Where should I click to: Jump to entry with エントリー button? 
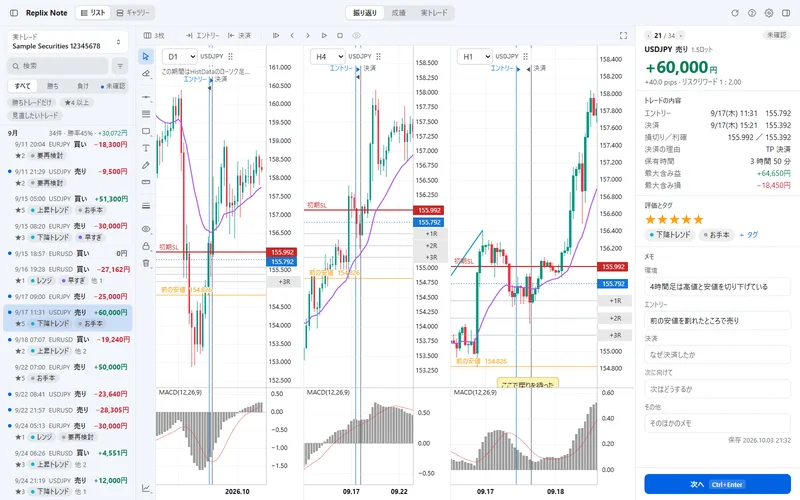202,36
